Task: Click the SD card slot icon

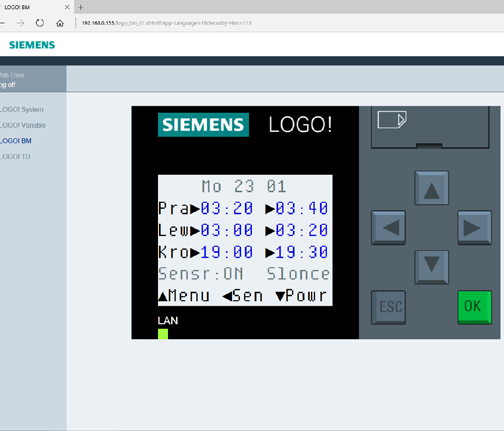Action: pyautogui.click(x=392, y=119)
